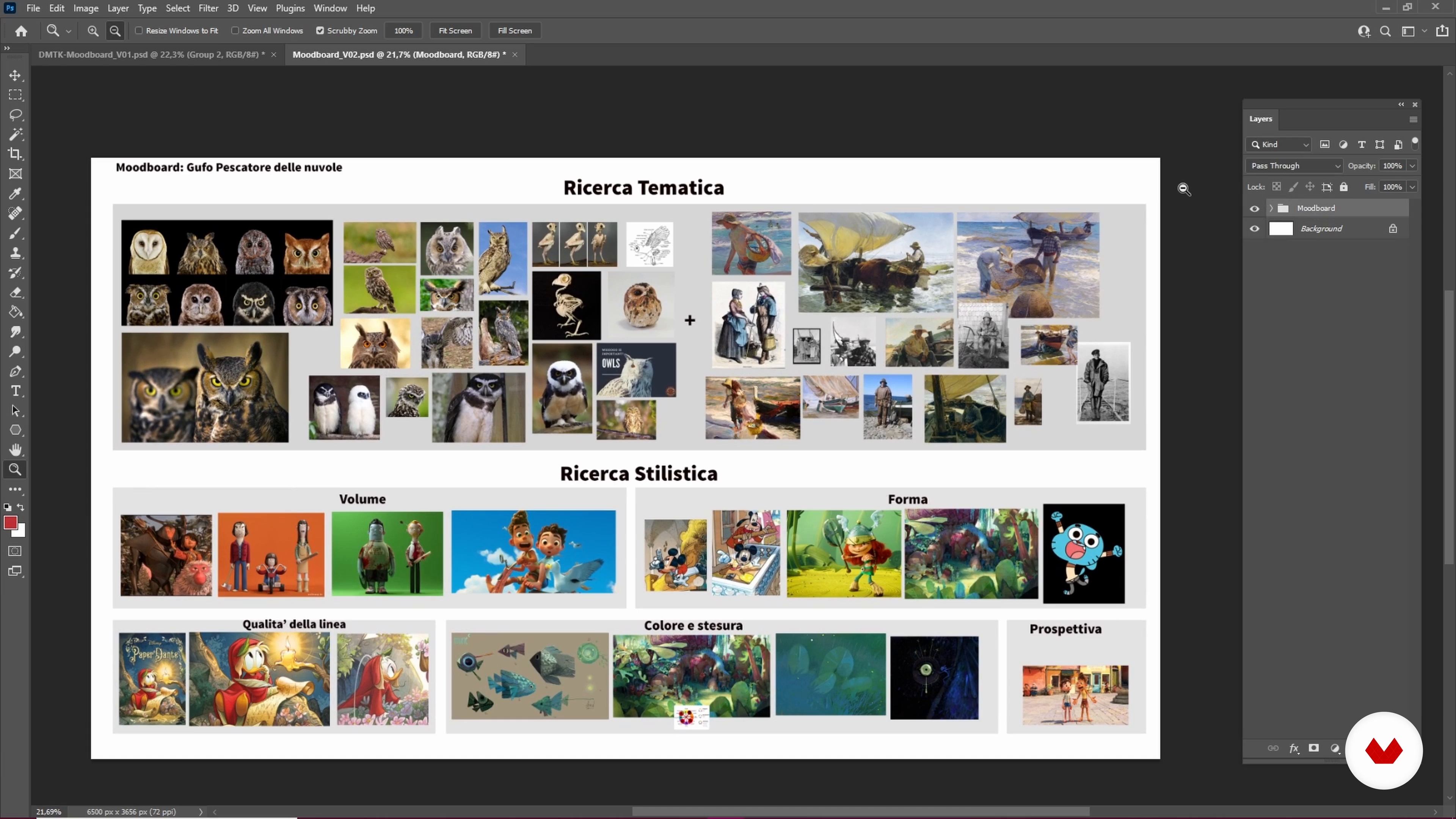Open Layers panel flyout menu

(1413, 119)
